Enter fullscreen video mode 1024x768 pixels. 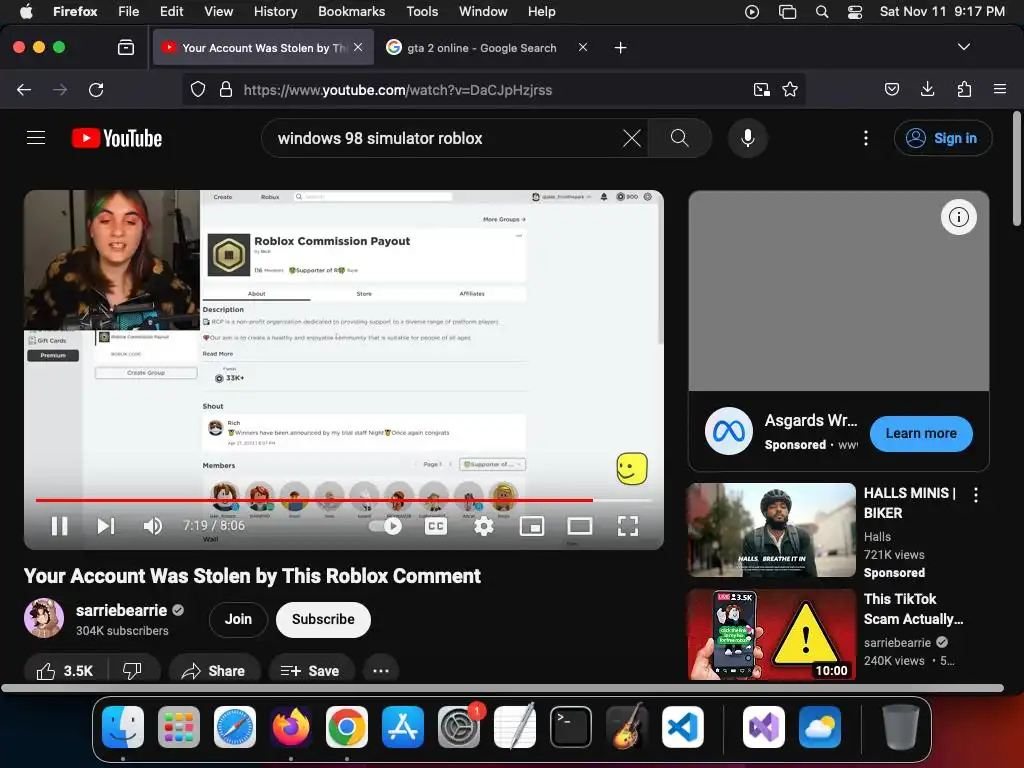click(628, 526)
